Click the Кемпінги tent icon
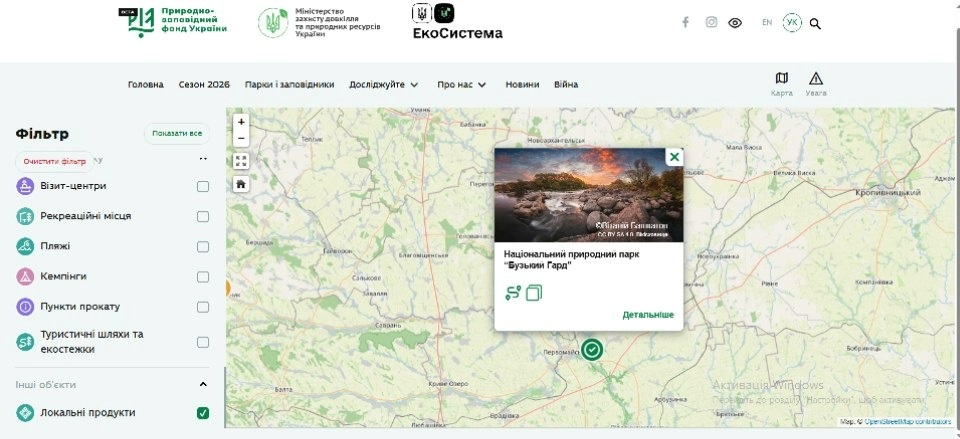 pyautogui.click(x=25, y=277)
